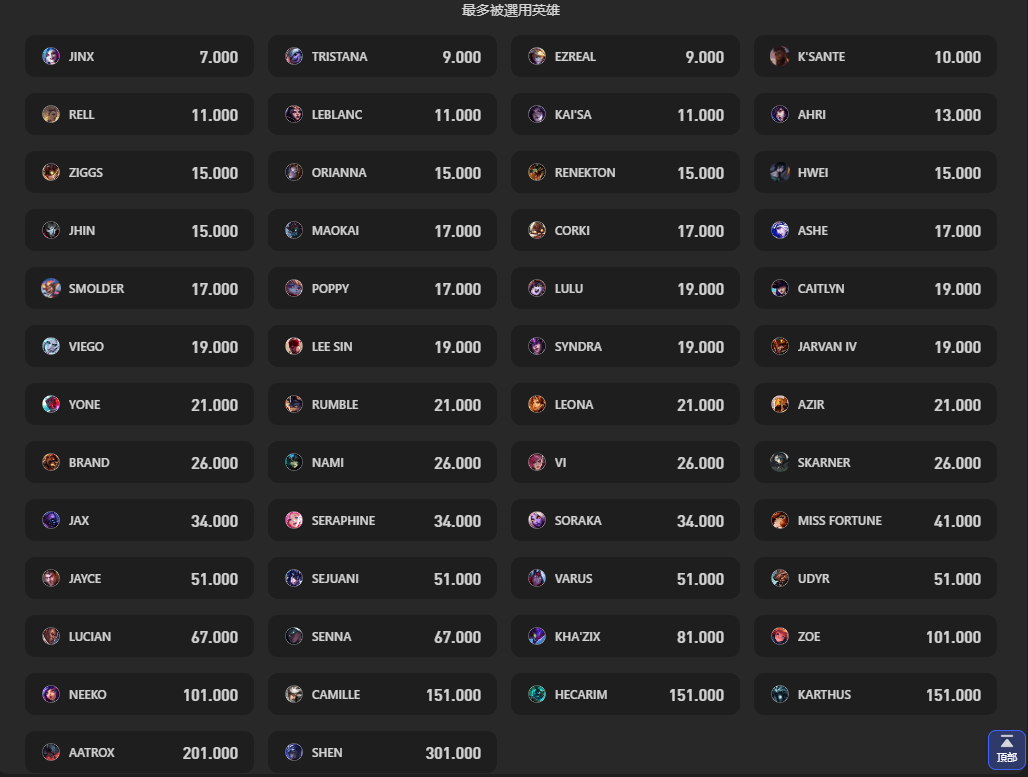The image size is (1028, 777).
Task: Pick the odds value 26.000 for SKARNER
Action: pyautogui.click(x=957, y=463)
